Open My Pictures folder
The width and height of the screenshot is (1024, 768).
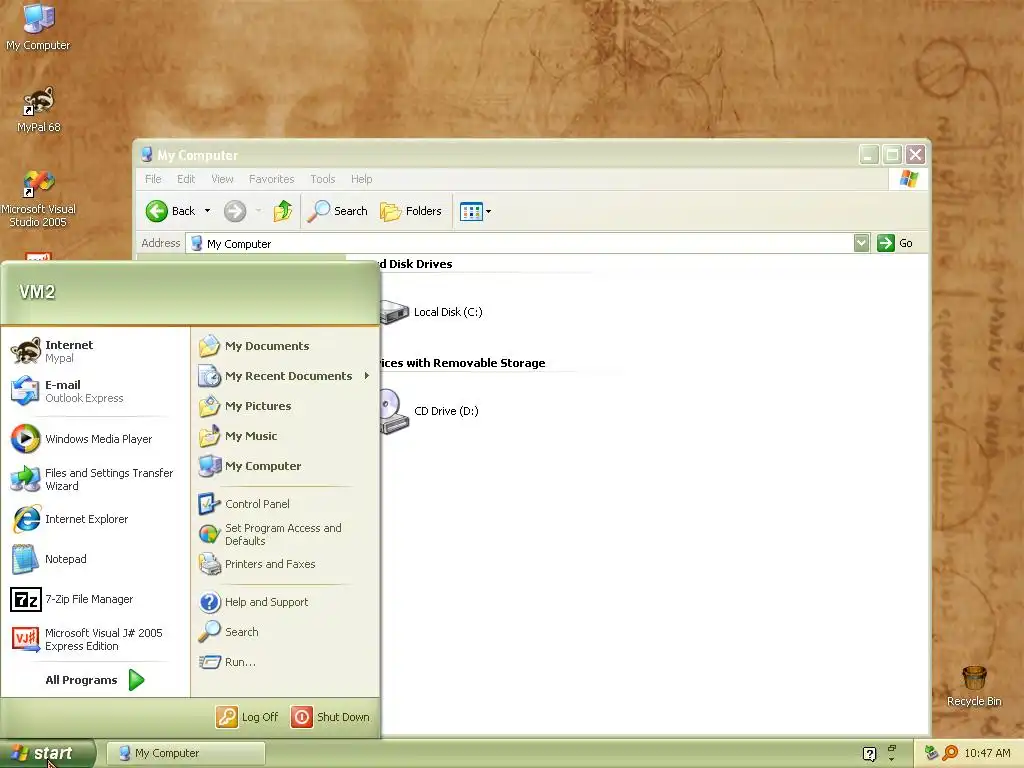[285, 406]
